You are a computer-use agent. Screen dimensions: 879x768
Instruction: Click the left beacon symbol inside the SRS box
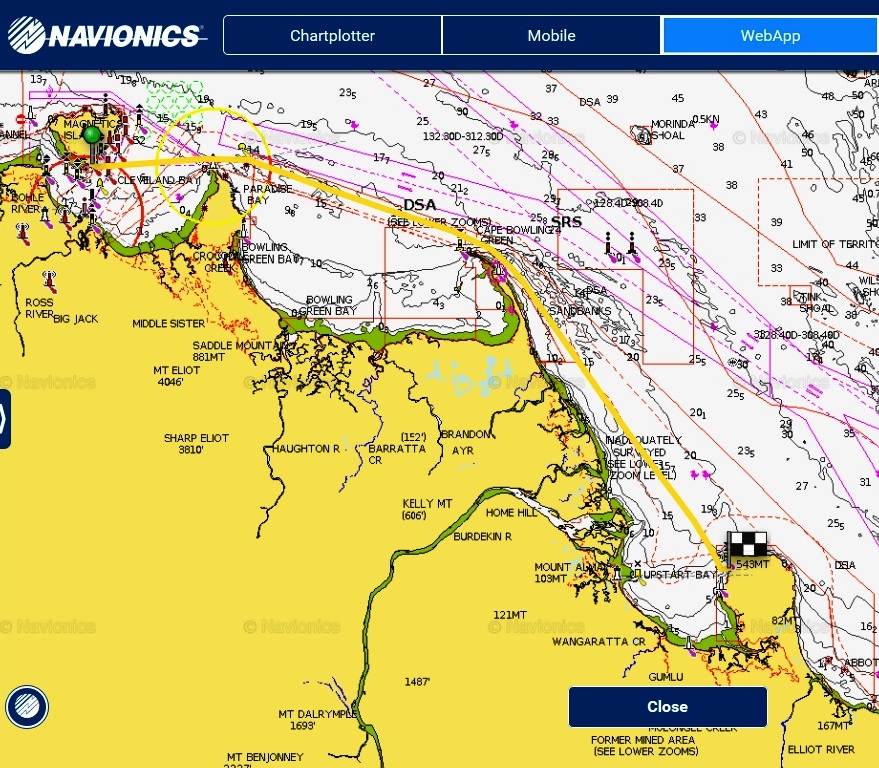click(609, 243)
